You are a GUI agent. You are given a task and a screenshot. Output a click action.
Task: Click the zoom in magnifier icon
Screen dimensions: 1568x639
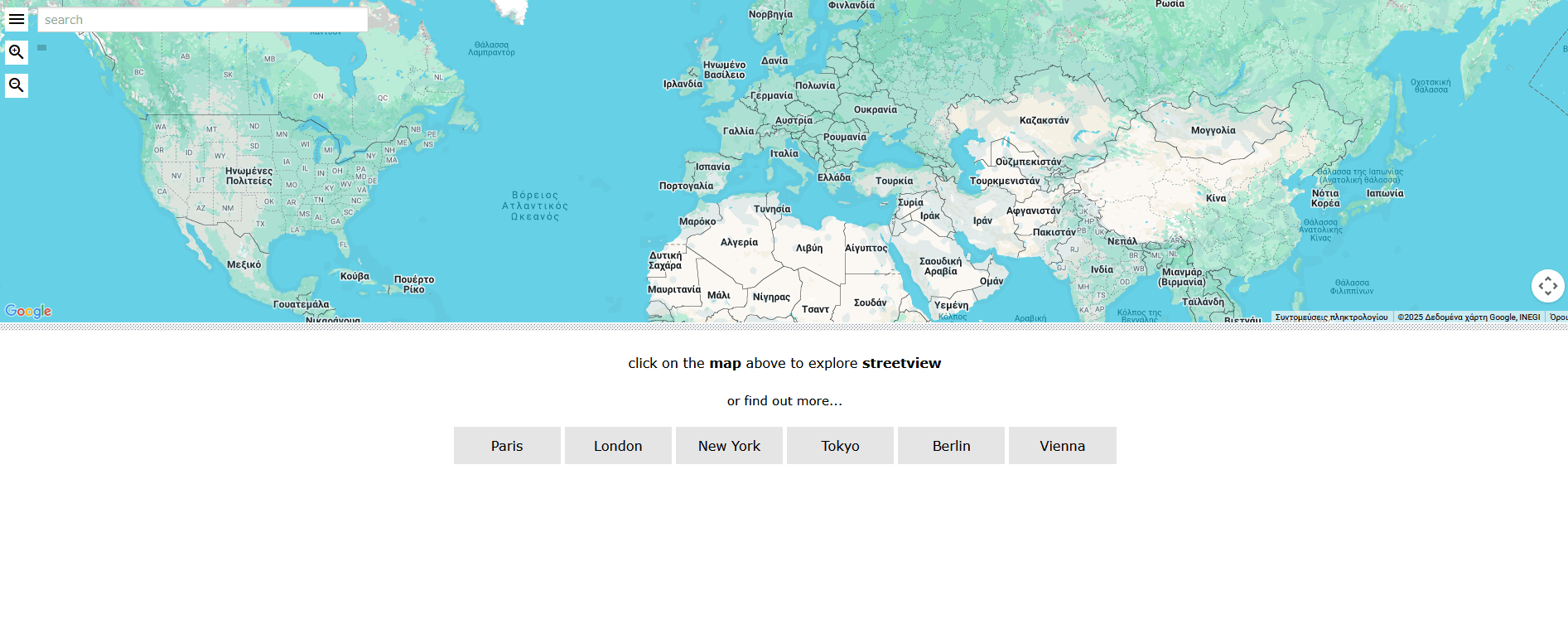(16, 52)
